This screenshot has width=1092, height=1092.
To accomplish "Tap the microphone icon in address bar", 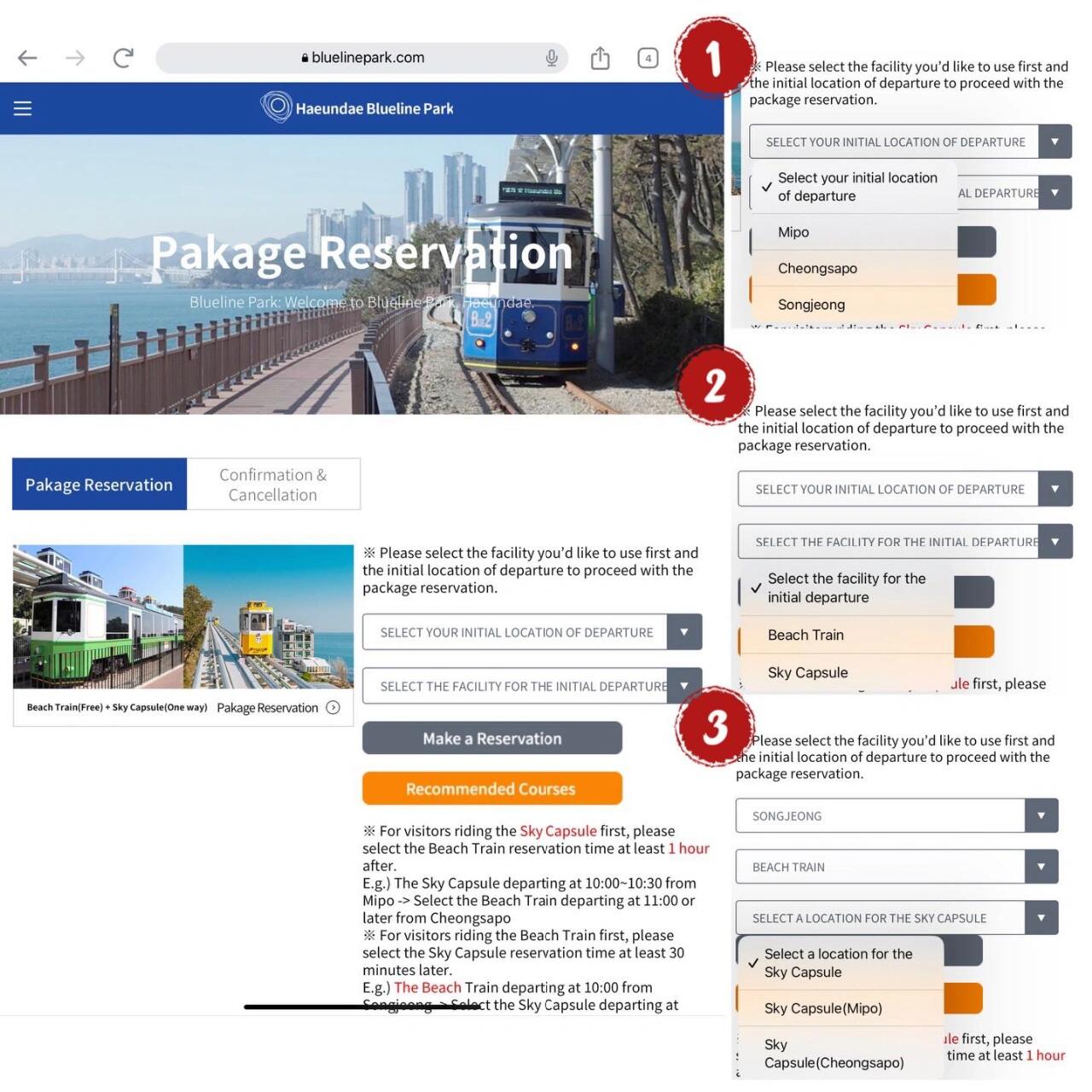I will 552,58.
